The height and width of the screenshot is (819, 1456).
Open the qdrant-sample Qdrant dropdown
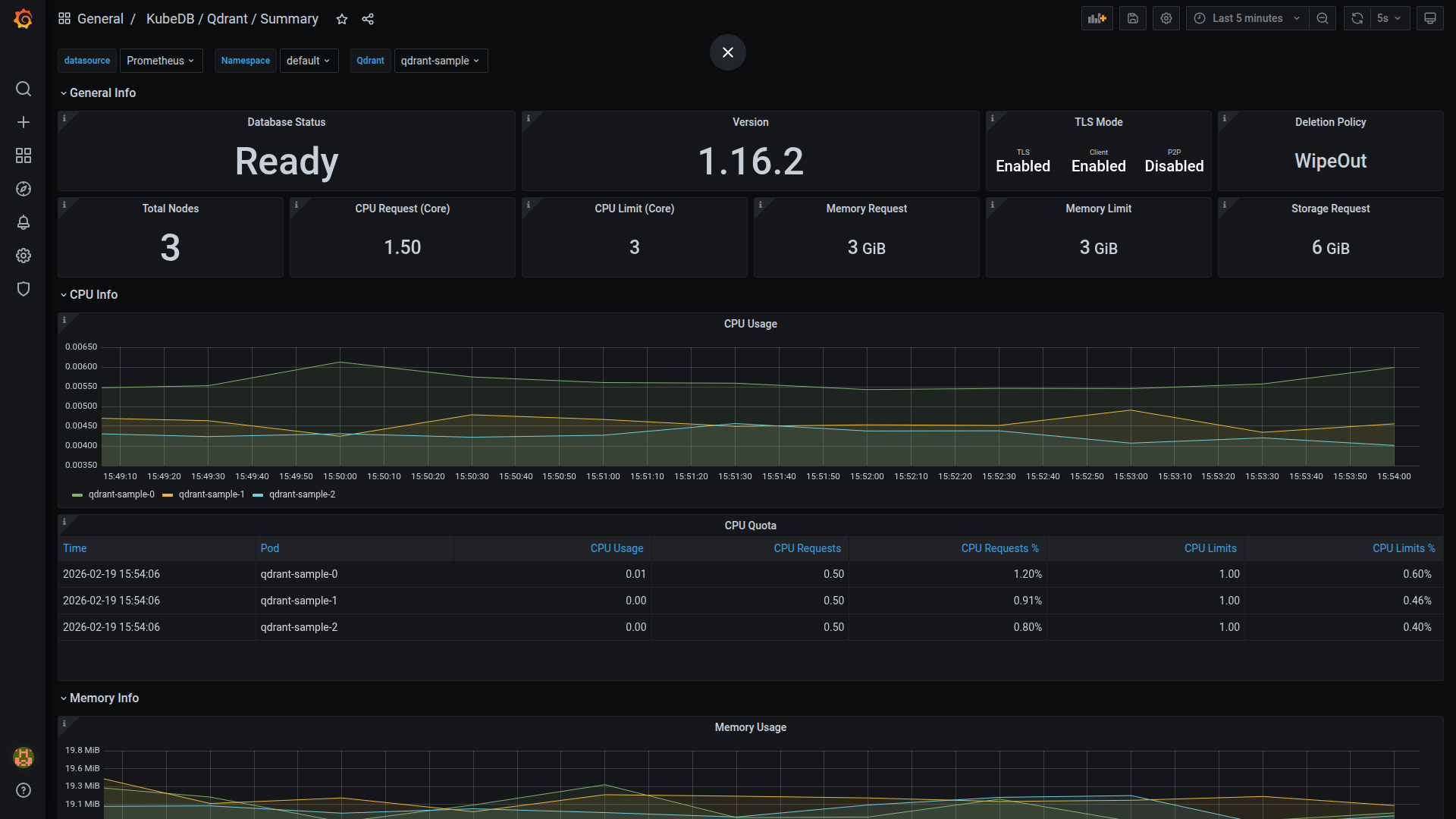(441, 61)
